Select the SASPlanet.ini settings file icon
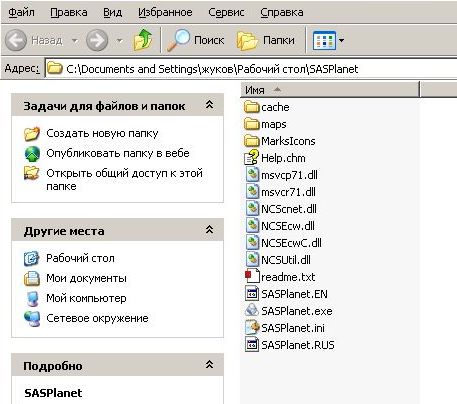The image size is (457, 404). [x=252, y=328]
